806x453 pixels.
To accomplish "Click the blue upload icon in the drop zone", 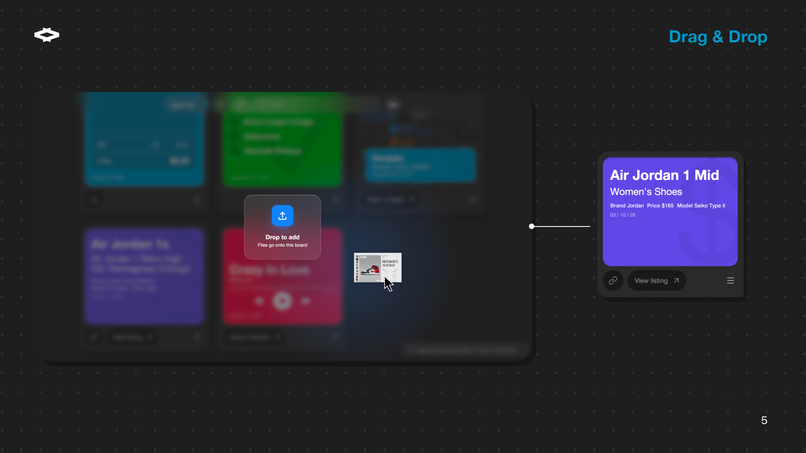I will [x=282, y=216].
